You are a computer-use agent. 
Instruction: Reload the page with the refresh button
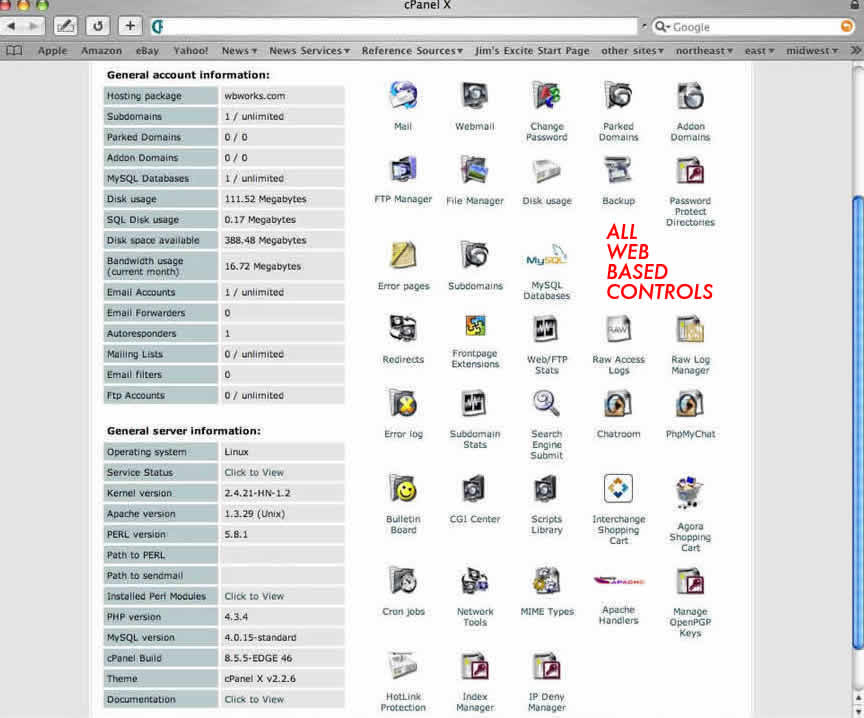(98, 26)
